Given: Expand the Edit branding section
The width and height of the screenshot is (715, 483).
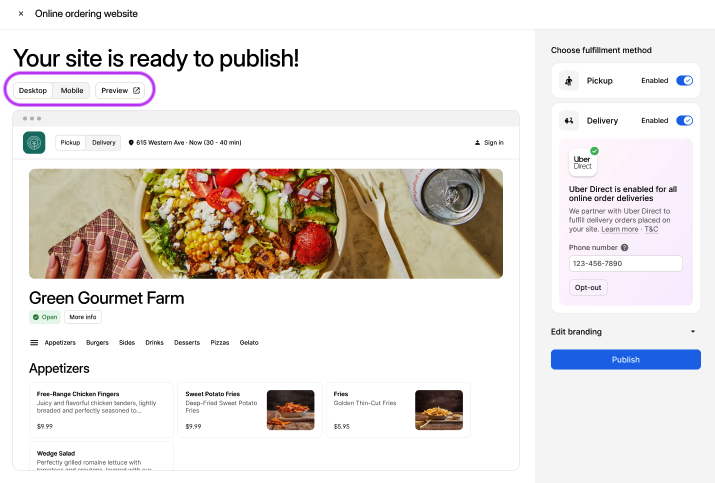Looking at the screenshot, I should 693,332.
